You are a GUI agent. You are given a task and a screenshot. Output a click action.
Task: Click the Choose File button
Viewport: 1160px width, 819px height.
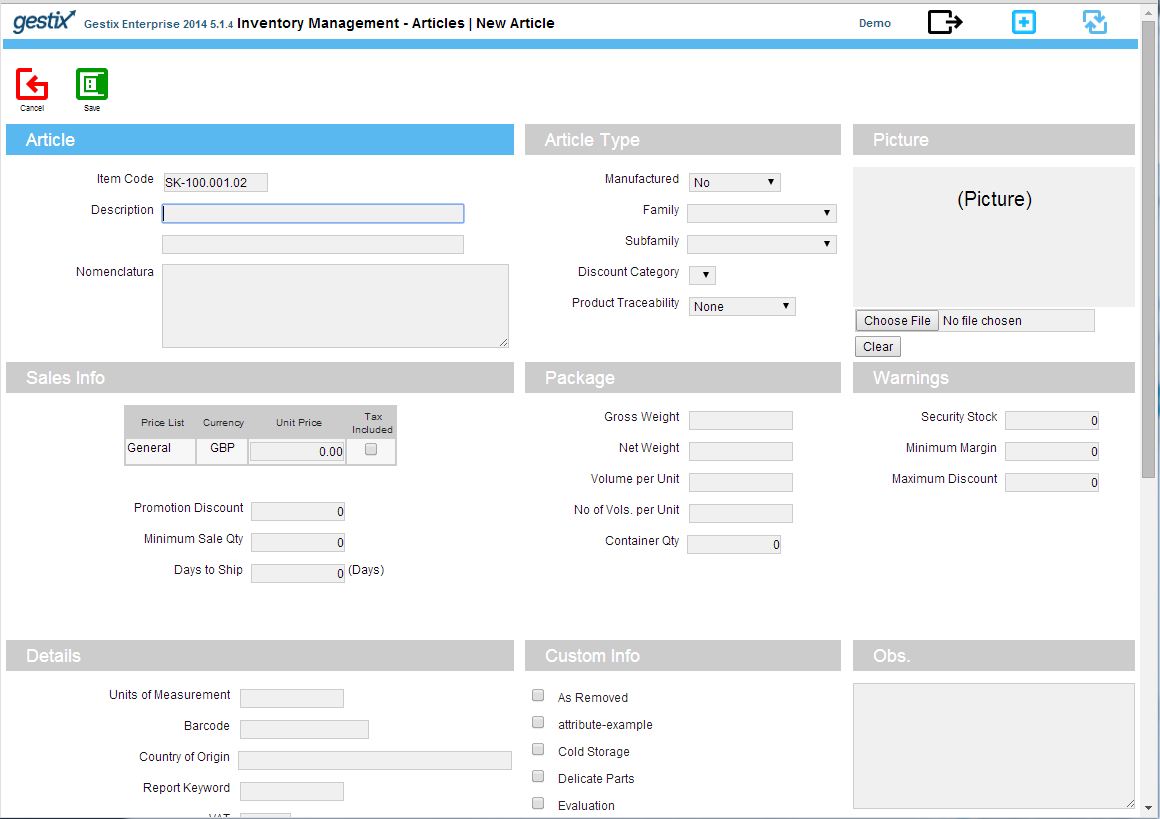coord(897,320)
